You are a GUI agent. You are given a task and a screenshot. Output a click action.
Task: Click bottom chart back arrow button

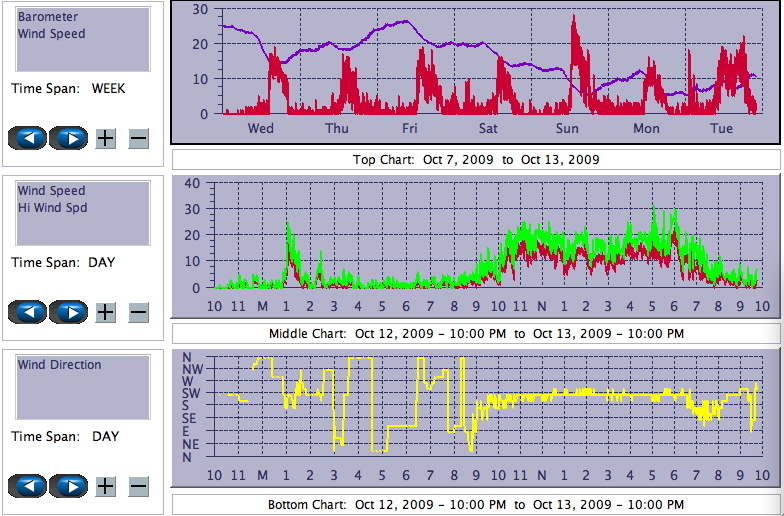[x=28, y=486]
